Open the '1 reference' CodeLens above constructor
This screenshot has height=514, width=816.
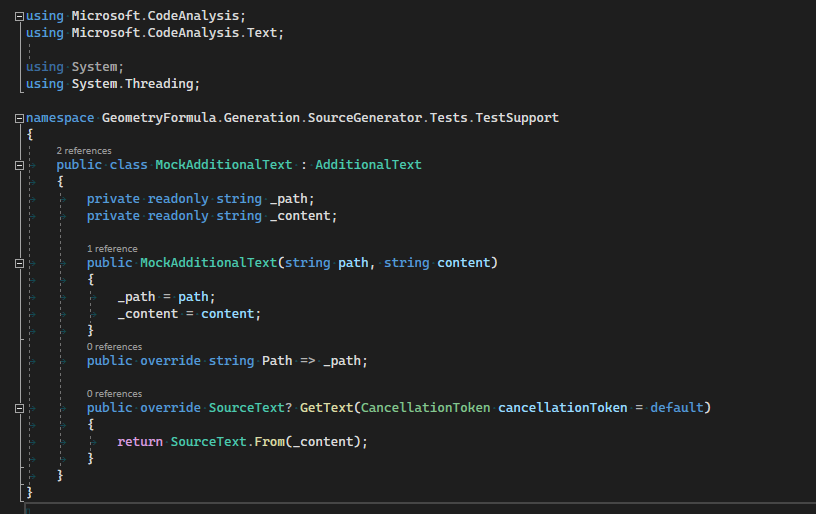[112, 249]
